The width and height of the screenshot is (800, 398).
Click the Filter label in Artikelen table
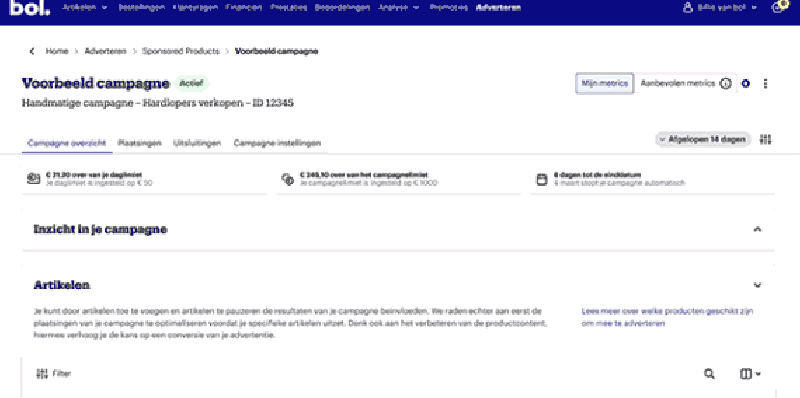62,374
